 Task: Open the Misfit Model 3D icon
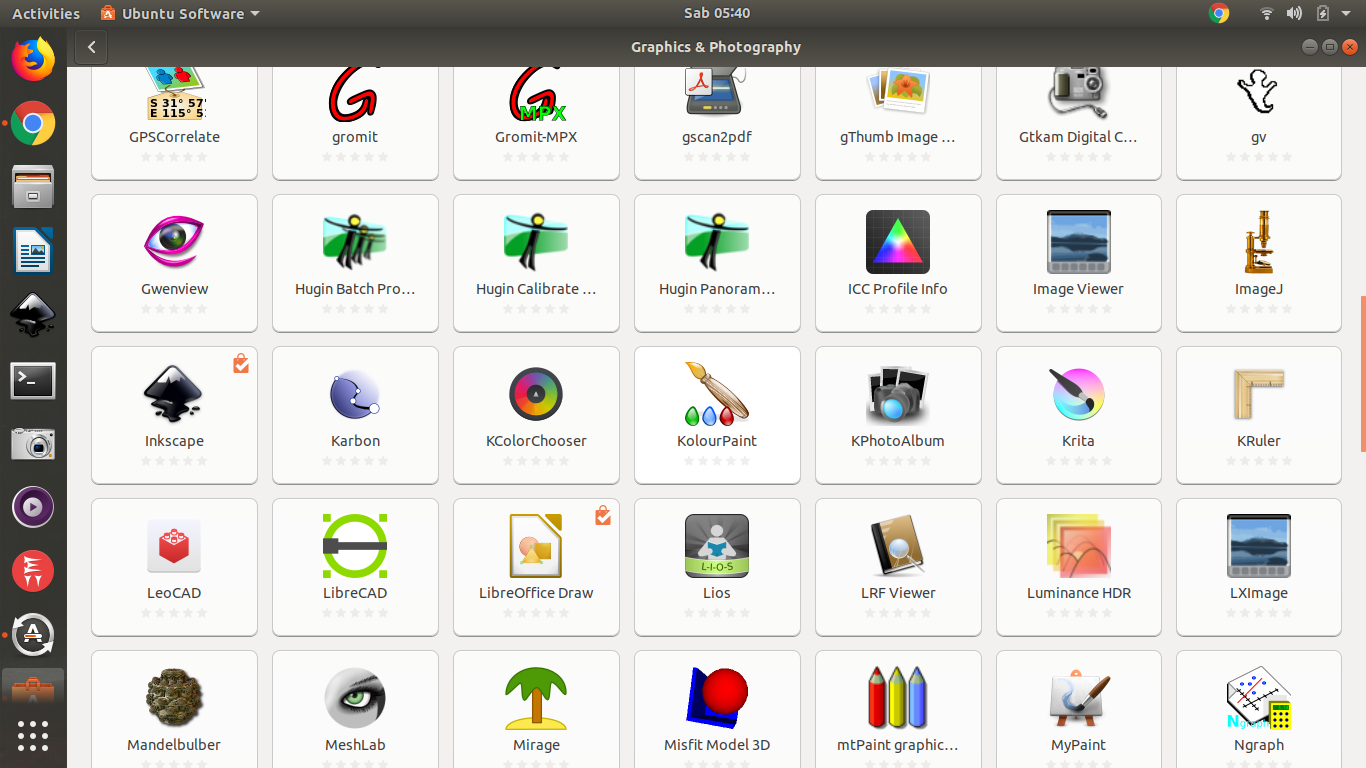(x=716, y=698)
